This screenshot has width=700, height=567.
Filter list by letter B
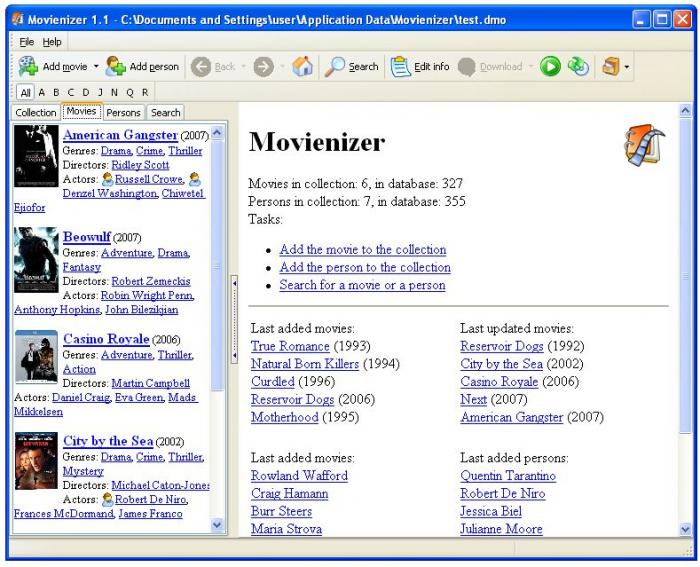(56, 92)
